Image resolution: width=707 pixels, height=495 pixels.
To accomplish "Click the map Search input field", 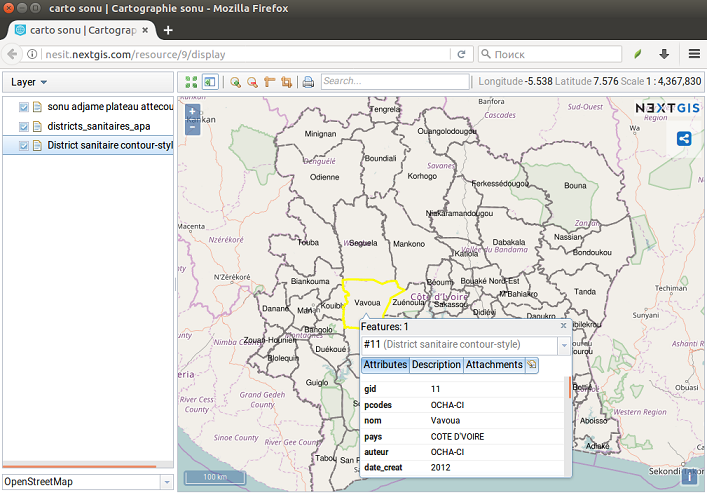I will (x=394, y=82).
